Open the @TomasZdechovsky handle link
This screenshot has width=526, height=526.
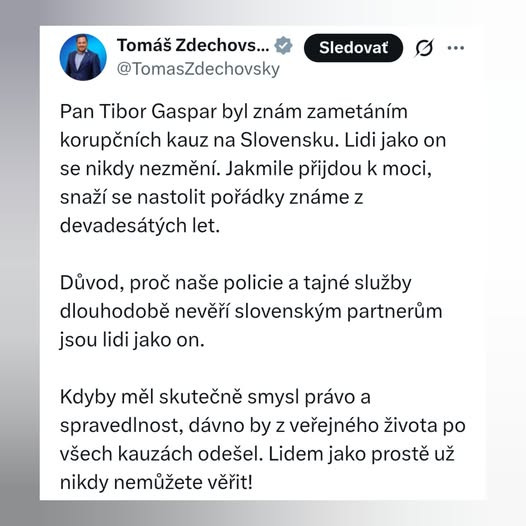pos(198,69)
